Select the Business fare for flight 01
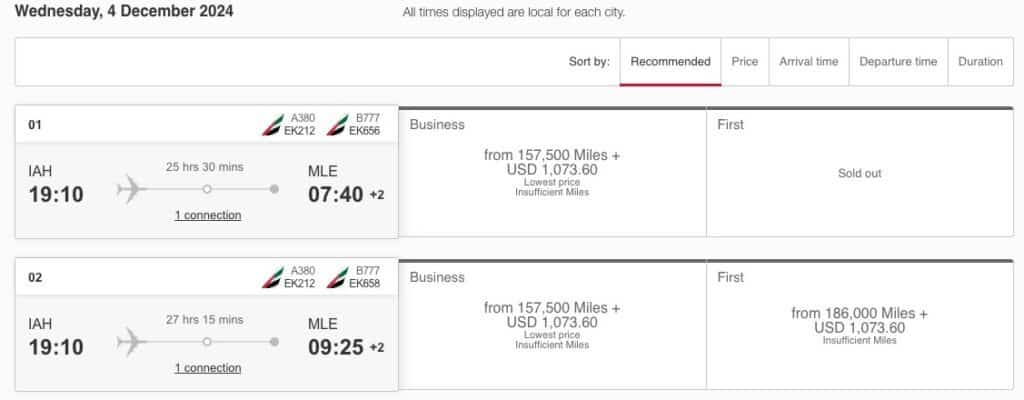Screen dimensions: 1024x400 [552, 172]
